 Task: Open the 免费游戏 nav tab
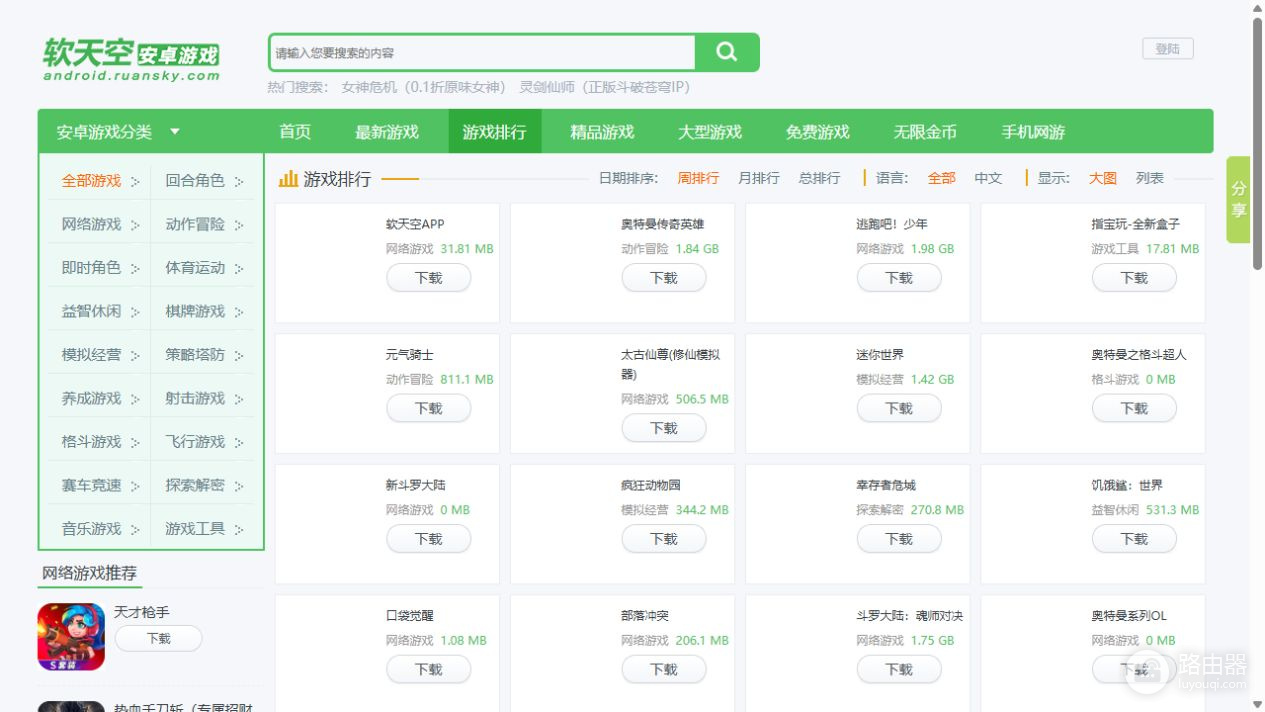(x=818, y=131)
